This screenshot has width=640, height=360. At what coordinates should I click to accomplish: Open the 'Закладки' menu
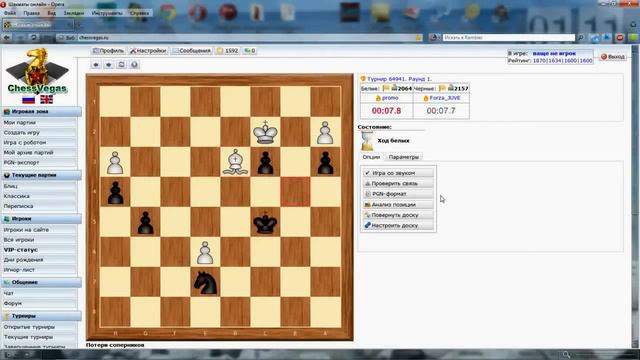click(x=74, y=13)
